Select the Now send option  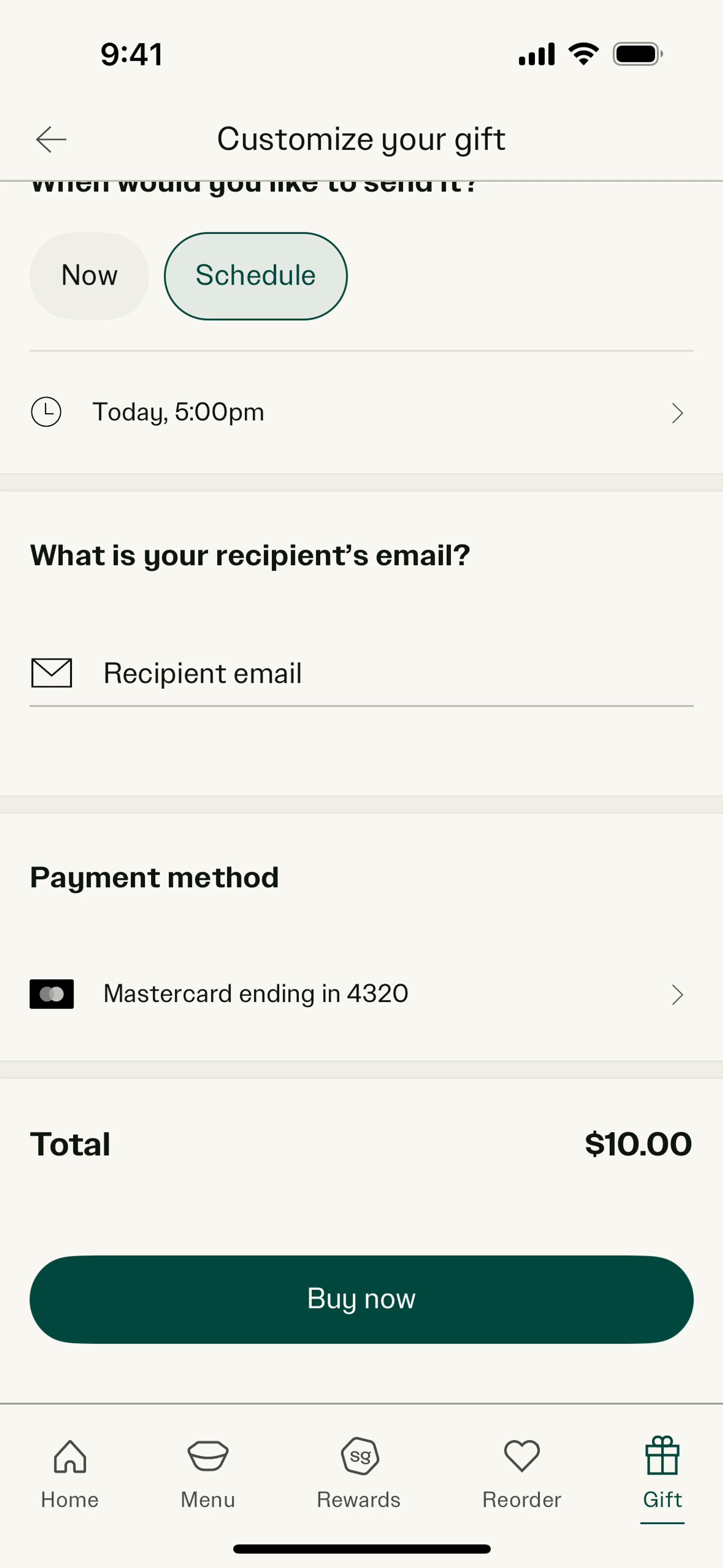(90, 276)
